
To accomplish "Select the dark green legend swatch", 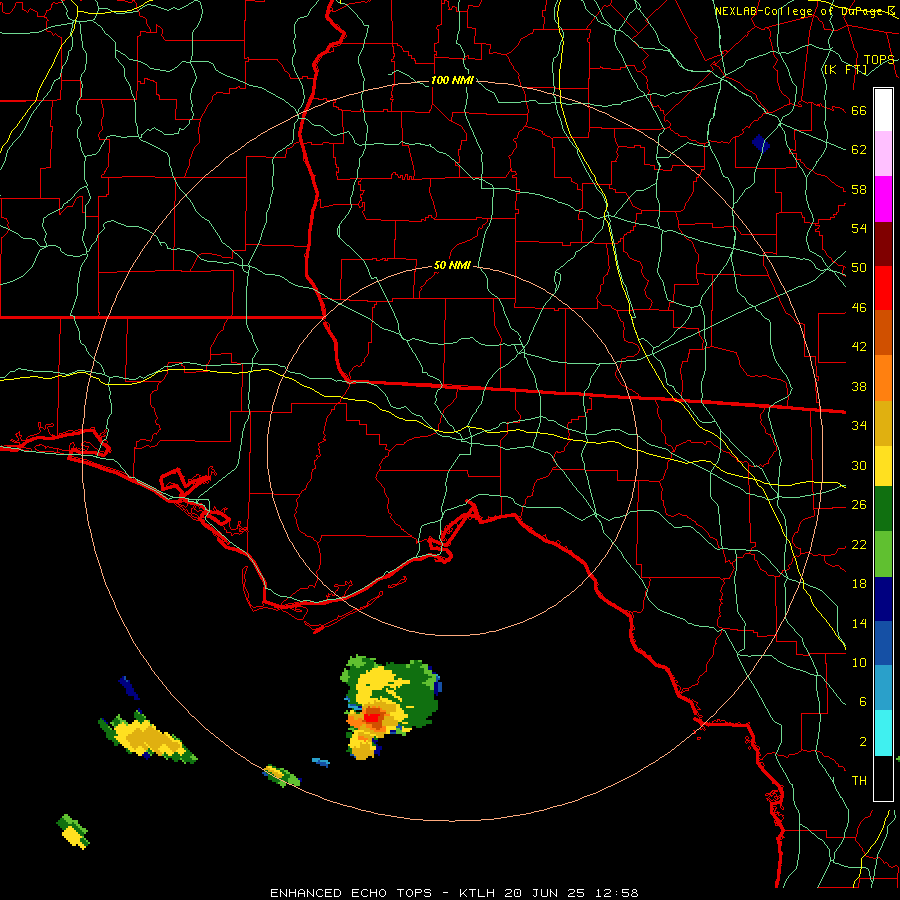I will [883, 509].
